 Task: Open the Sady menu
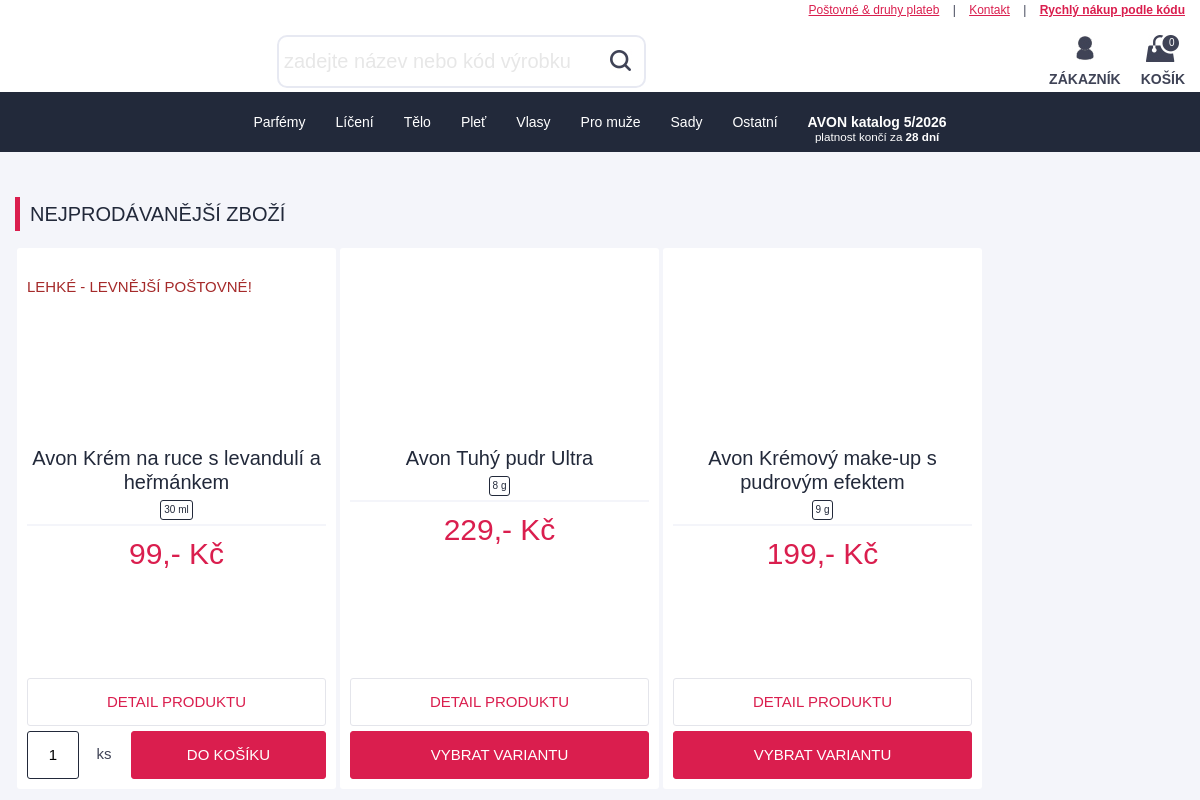click(x=686, y=122)
